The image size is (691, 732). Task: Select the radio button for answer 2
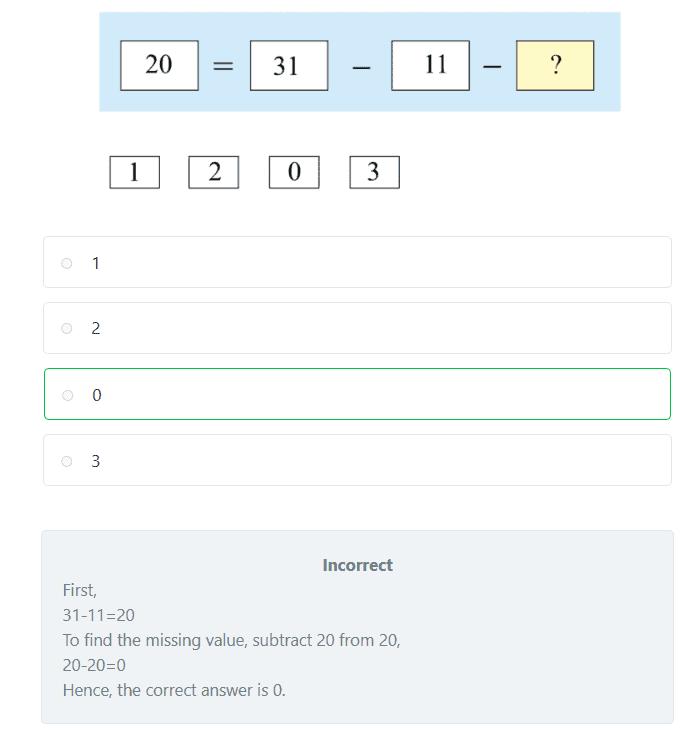click(67, 328)
